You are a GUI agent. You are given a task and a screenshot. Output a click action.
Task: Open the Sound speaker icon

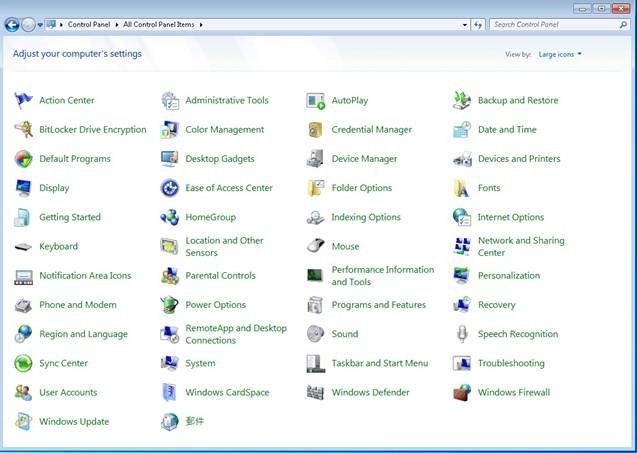pos(316,334)
